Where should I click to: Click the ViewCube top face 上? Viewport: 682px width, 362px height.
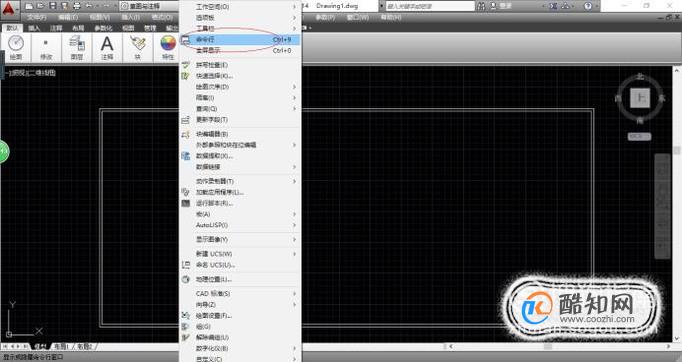coord(640,98)
